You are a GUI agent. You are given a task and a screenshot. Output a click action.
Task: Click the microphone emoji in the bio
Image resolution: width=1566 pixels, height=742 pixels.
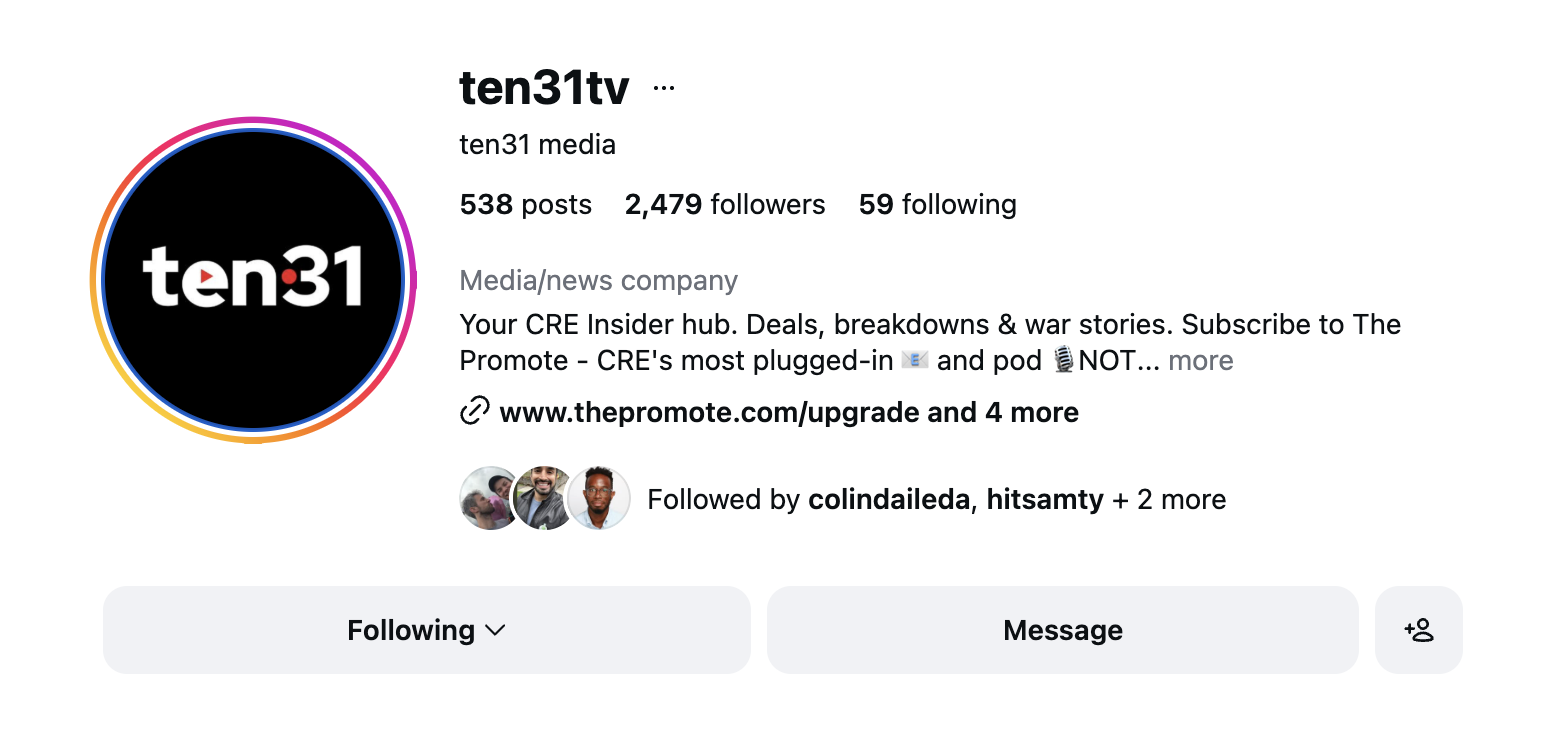(x=1064, y=360)
